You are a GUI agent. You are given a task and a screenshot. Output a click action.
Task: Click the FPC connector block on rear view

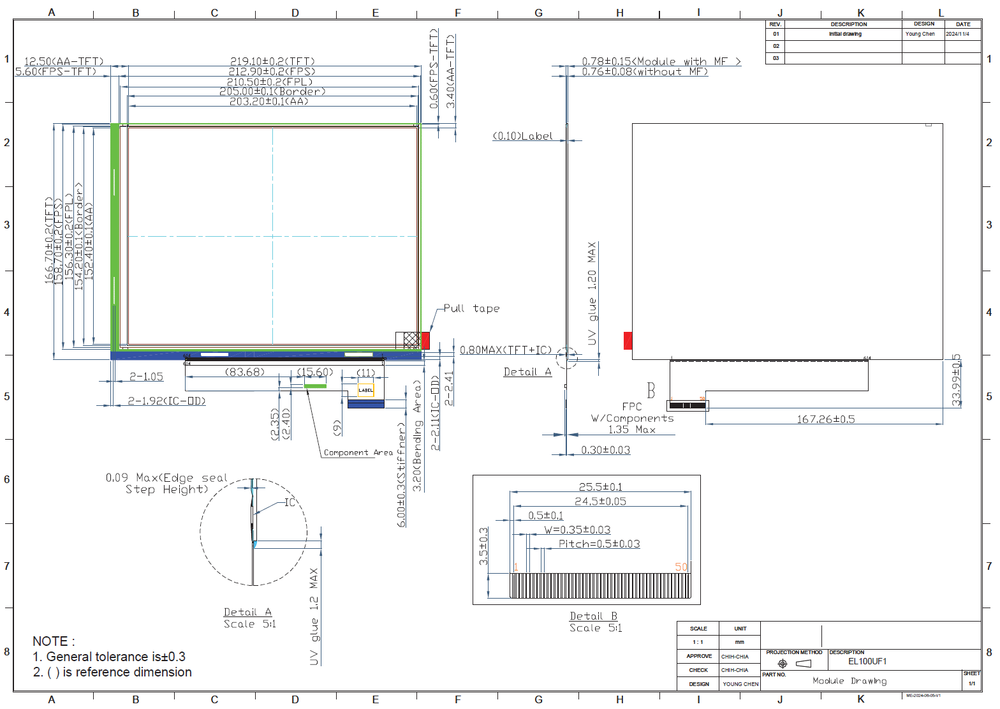click(688, 406)
